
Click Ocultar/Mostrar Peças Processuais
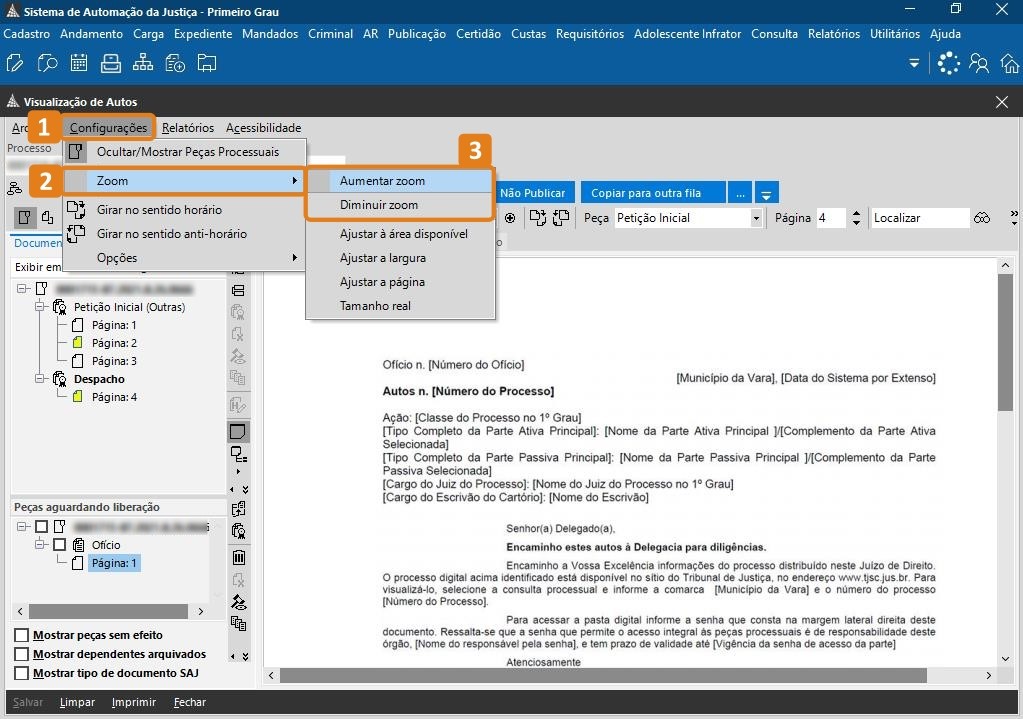[185, 152]
